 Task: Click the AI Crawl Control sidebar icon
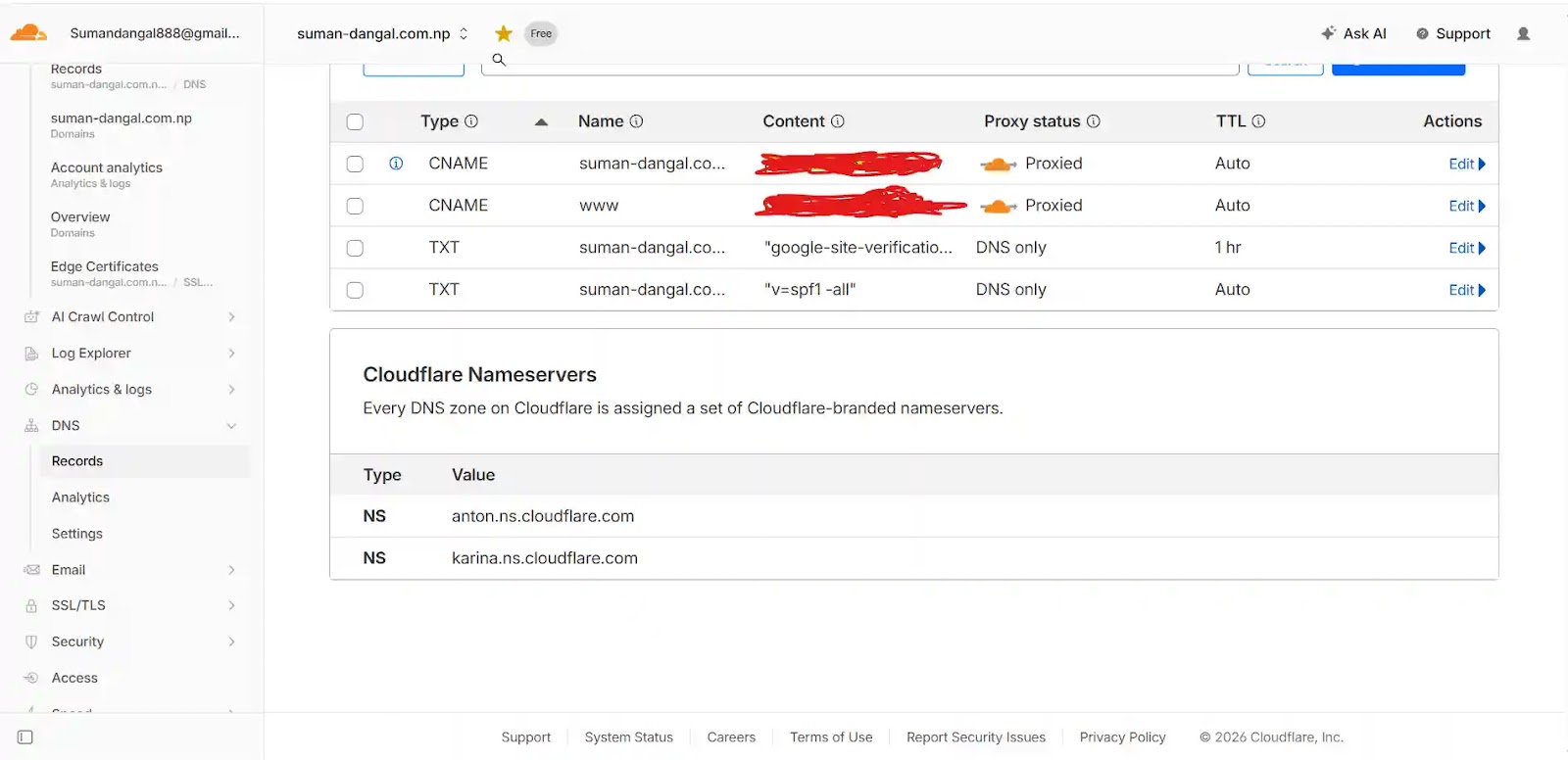pos(31,317)
